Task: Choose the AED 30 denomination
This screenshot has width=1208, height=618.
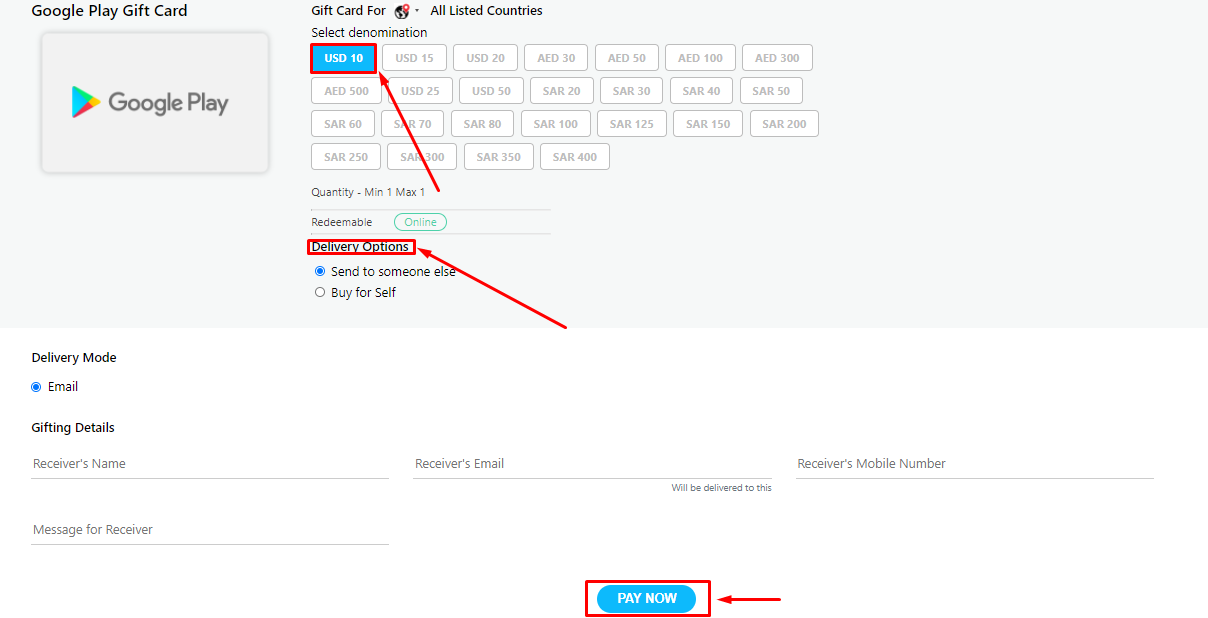Action: pos(556,58)
